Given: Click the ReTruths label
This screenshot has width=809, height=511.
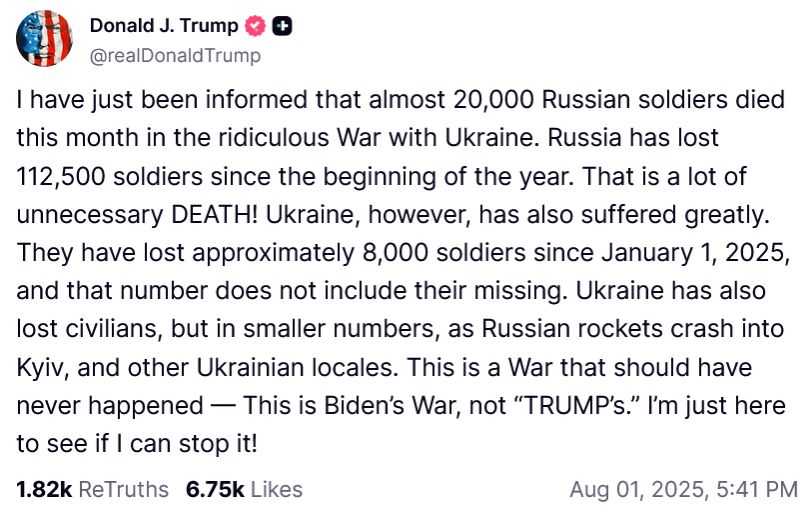Looking at the screenshot, I should point(124,490).
